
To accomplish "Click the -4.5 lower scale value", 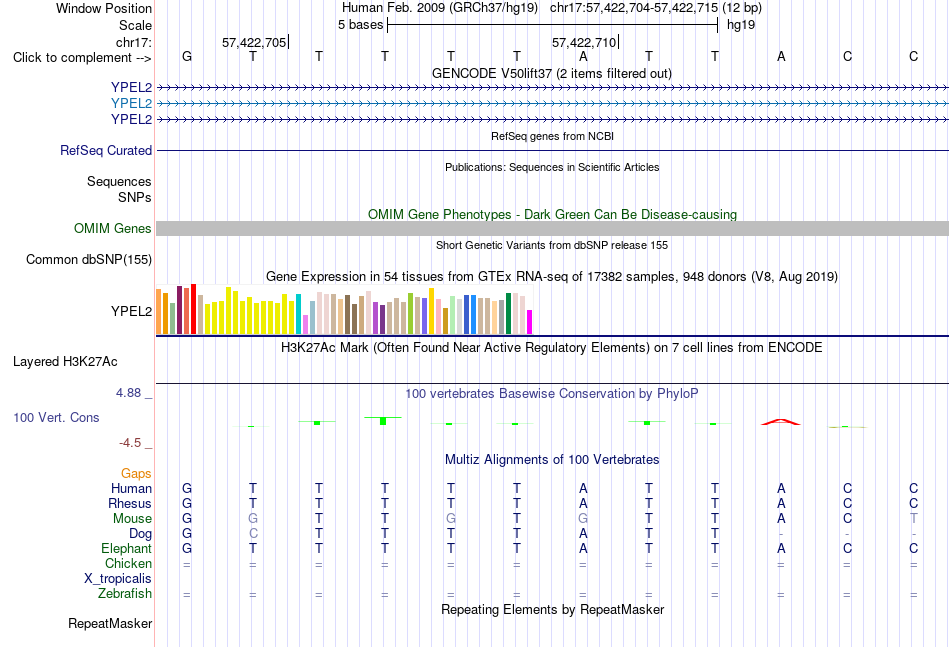I will (130, 443).
